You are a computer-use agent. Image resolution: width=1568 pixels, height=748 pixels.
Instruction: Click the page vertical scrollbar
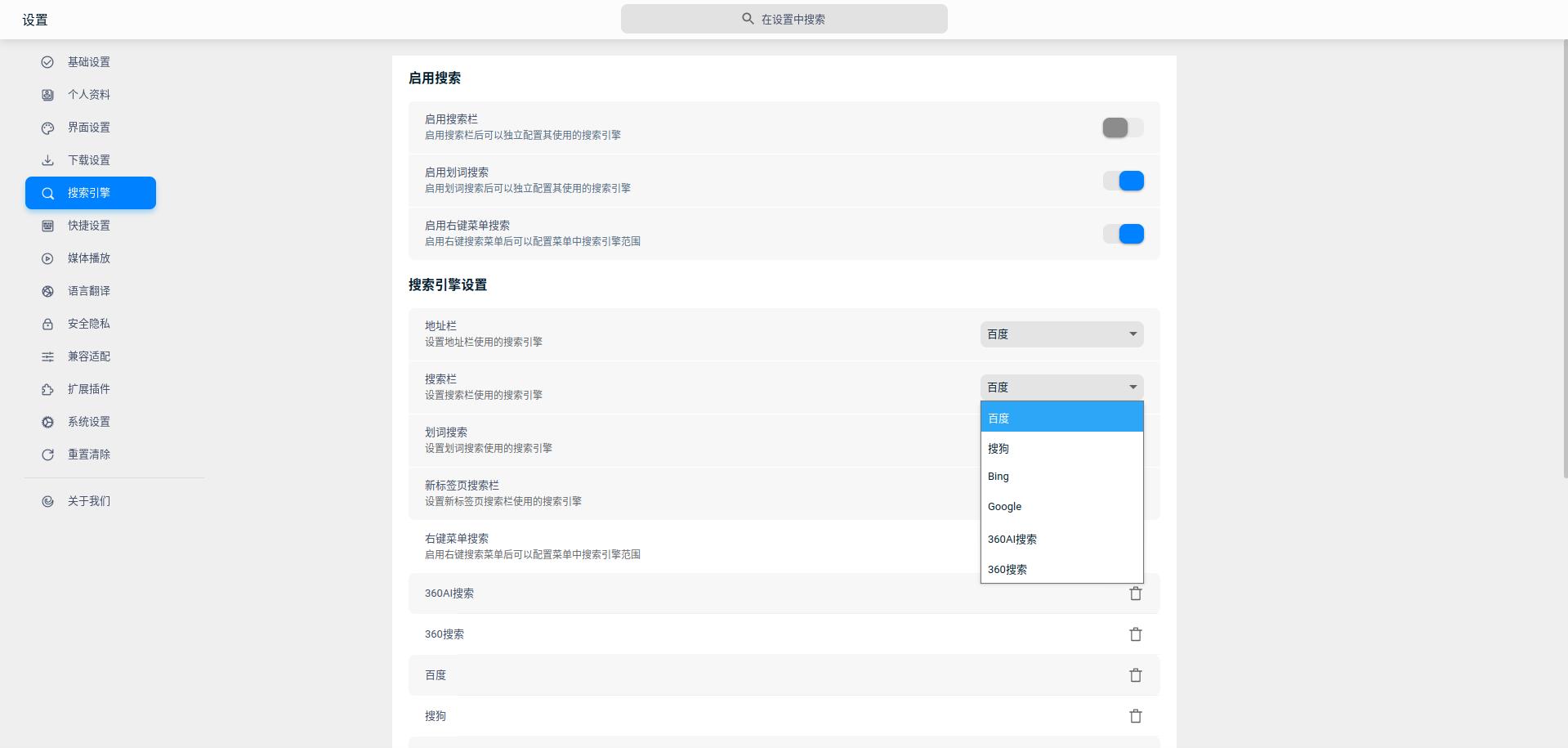pyautogui.click(x=1565, y=258)
